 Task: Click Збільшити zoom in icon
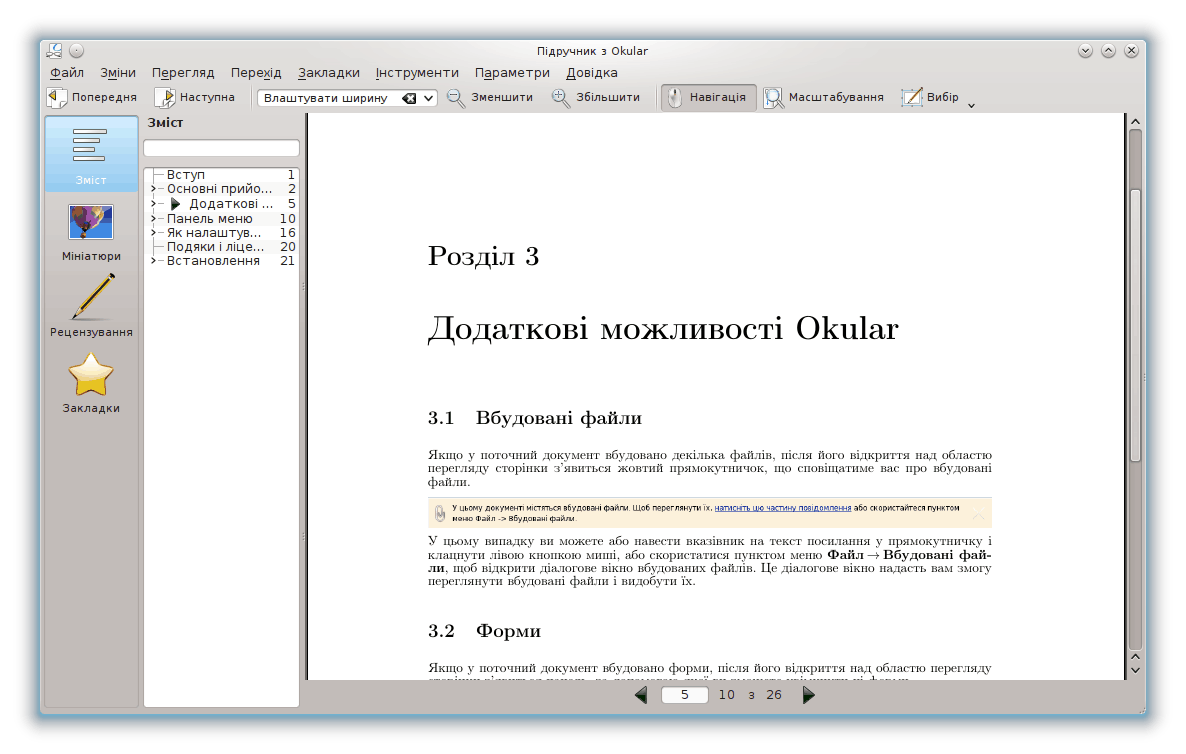tap(561, 98)
